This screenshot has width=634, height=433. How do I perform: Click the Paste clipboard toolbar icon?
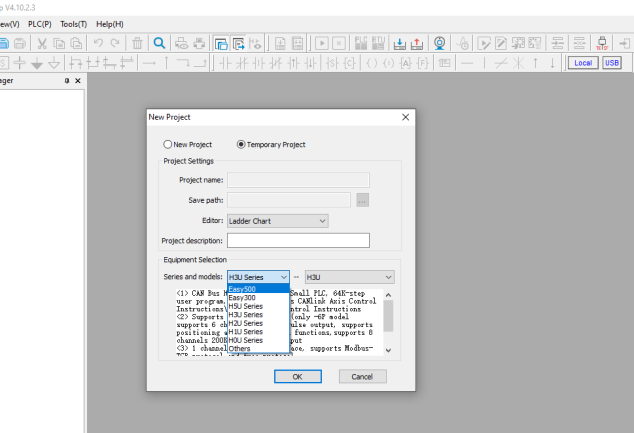pyautogui.click(x=76, y=43)
